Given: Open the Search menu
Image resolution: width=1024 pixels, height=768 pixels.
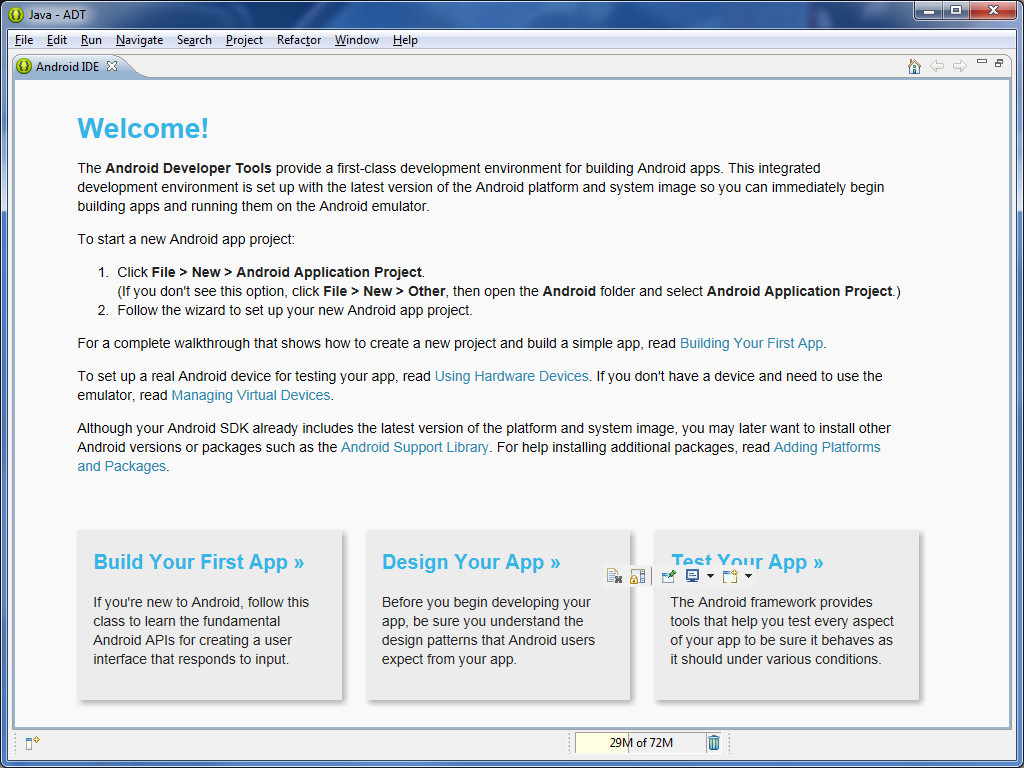Looking at the screenshot, I should pos(195,40).
